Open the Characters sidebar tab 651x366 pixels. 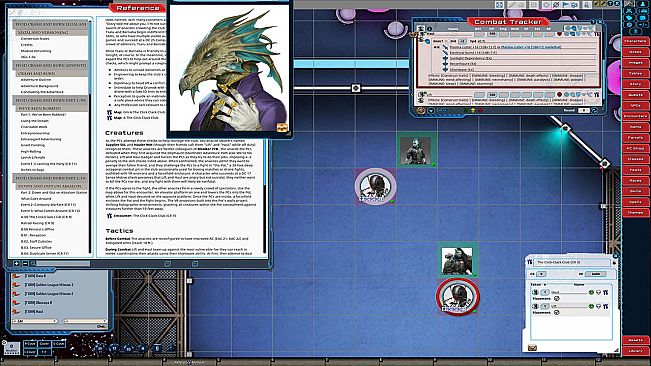click(x=636, y=41)
